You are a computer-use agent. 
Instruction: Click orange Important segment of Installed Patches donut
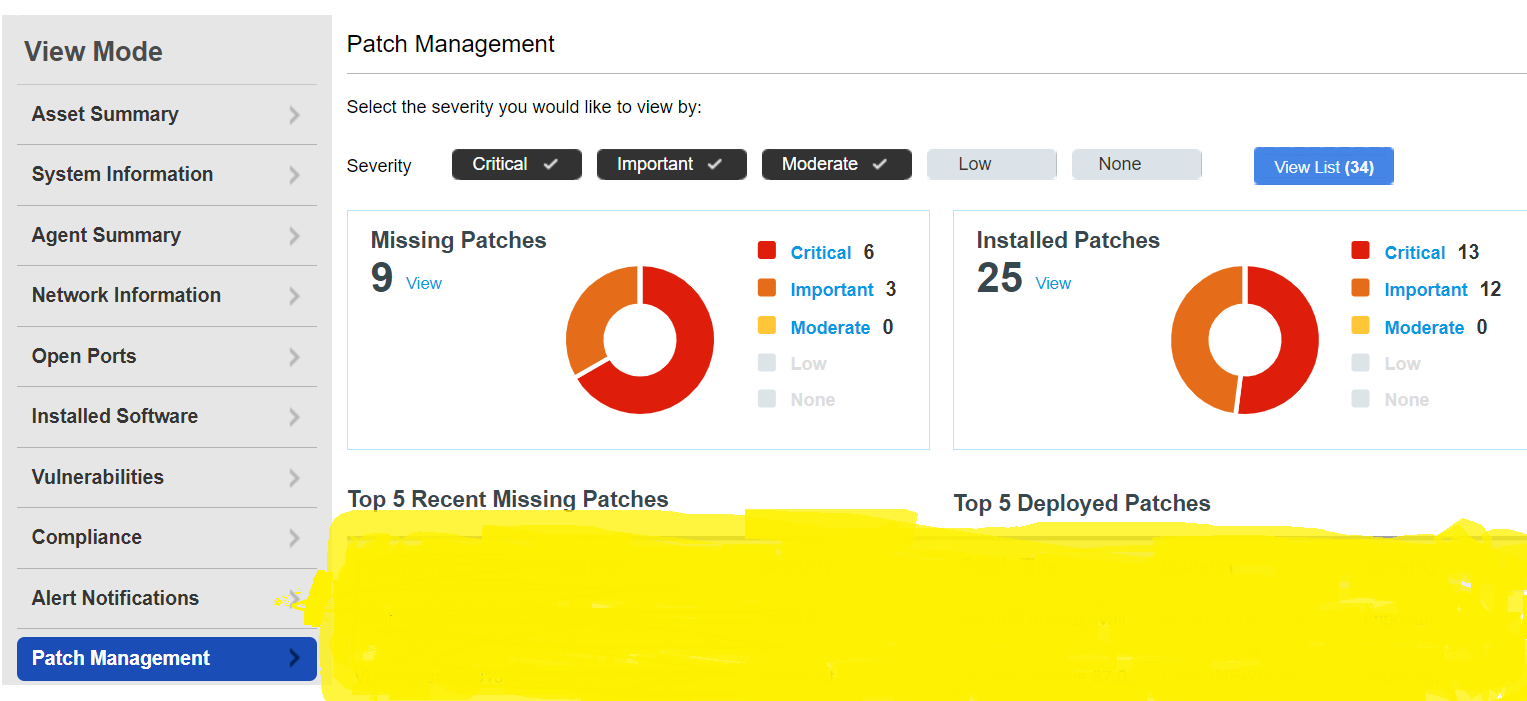[x=1190, y=340]
